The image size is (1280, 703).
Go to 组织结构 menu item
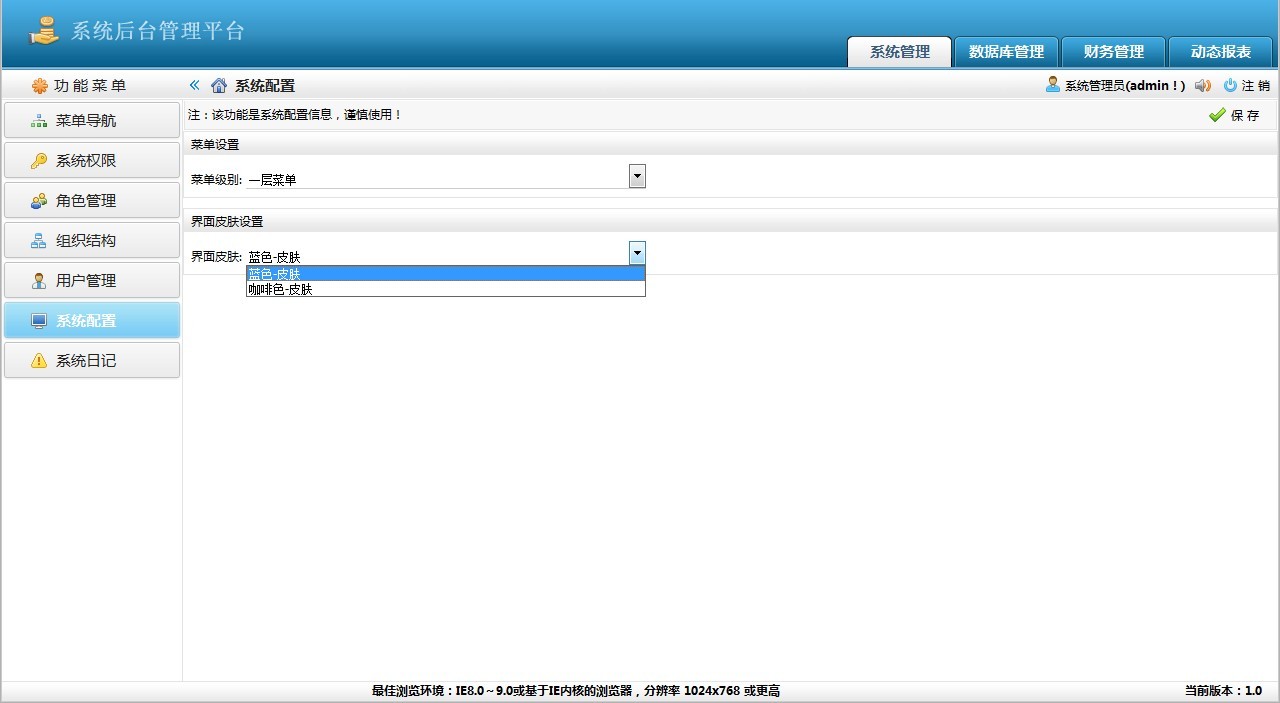[x=92, y=240]
